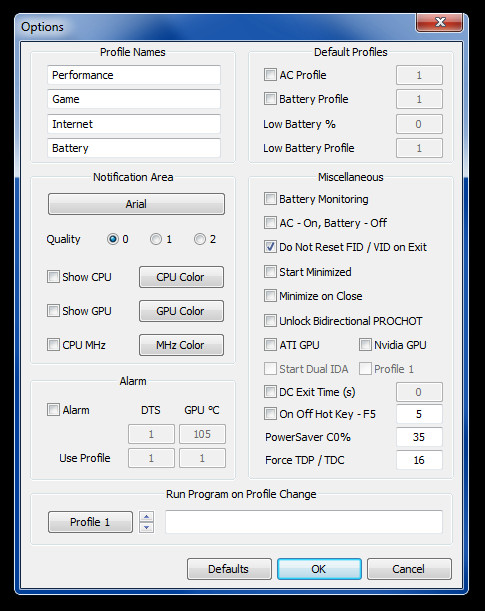Click the profile spinner down arrow
Image resolution: width=485 pixels, height=611 pixels.
146,527
